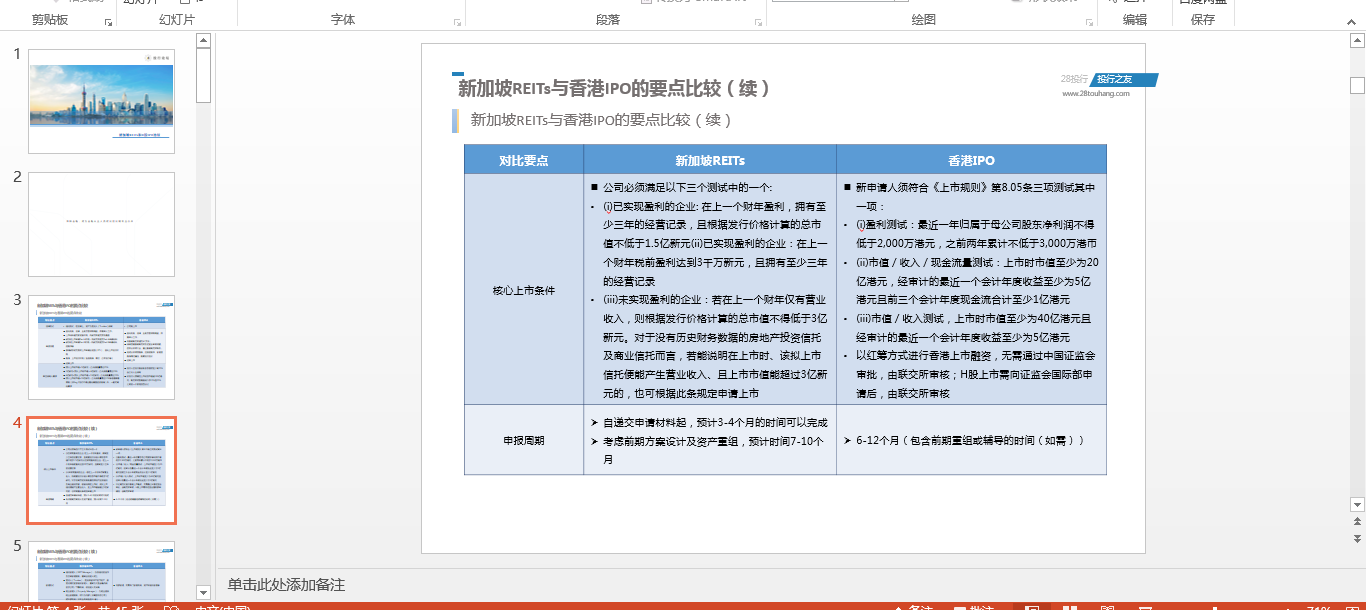Select slide 3 thumbnail
This screenshot has height=610, width=1366.
101,347
